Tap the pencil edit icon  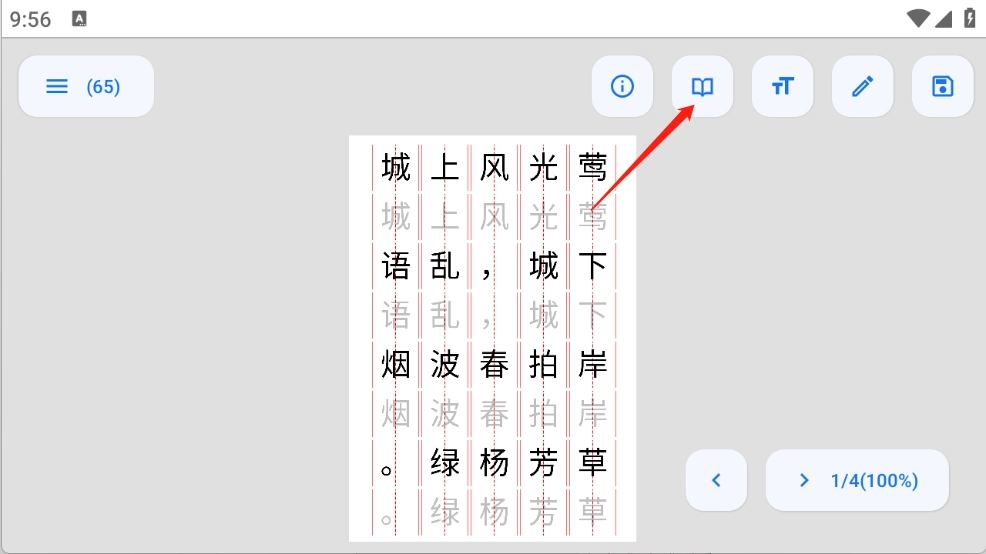(862, 87)
